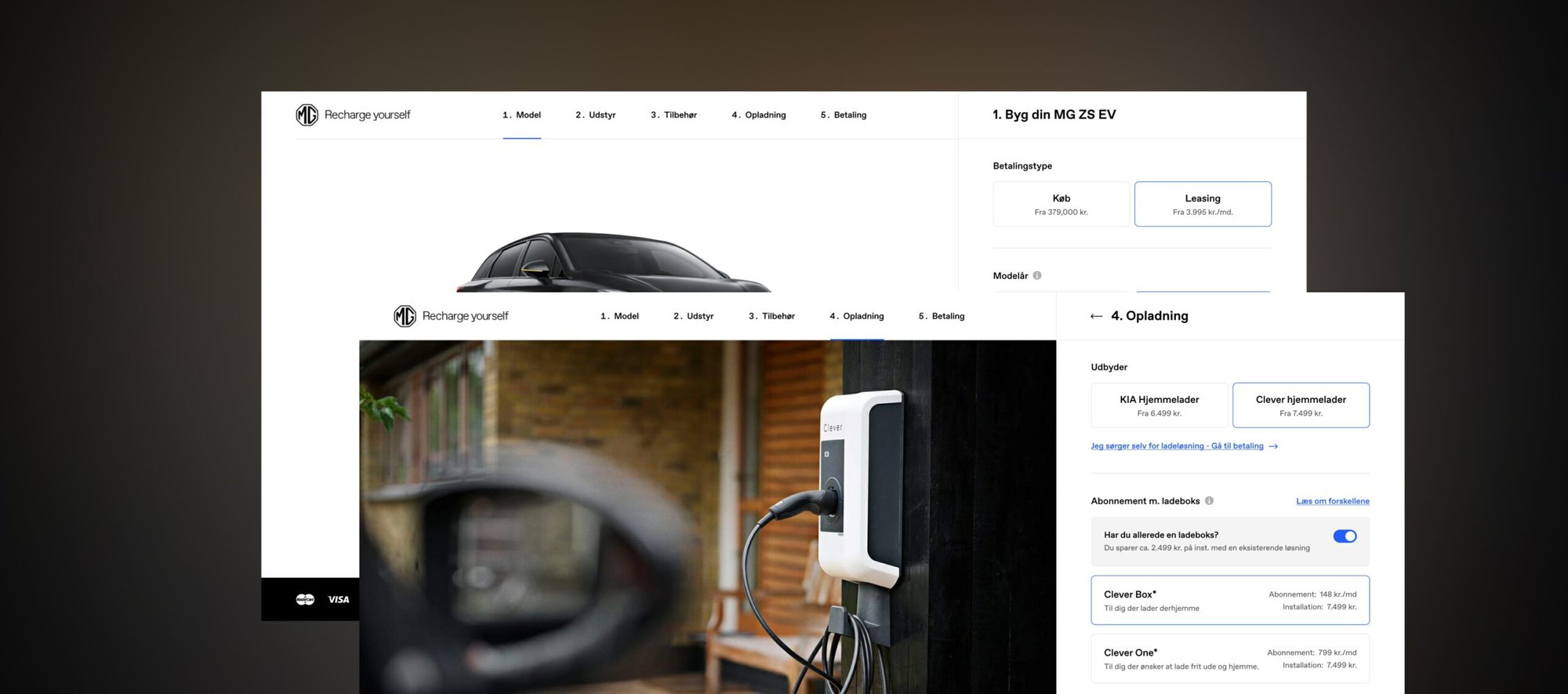Select the Clever Box subscription card

[1229, 601]
